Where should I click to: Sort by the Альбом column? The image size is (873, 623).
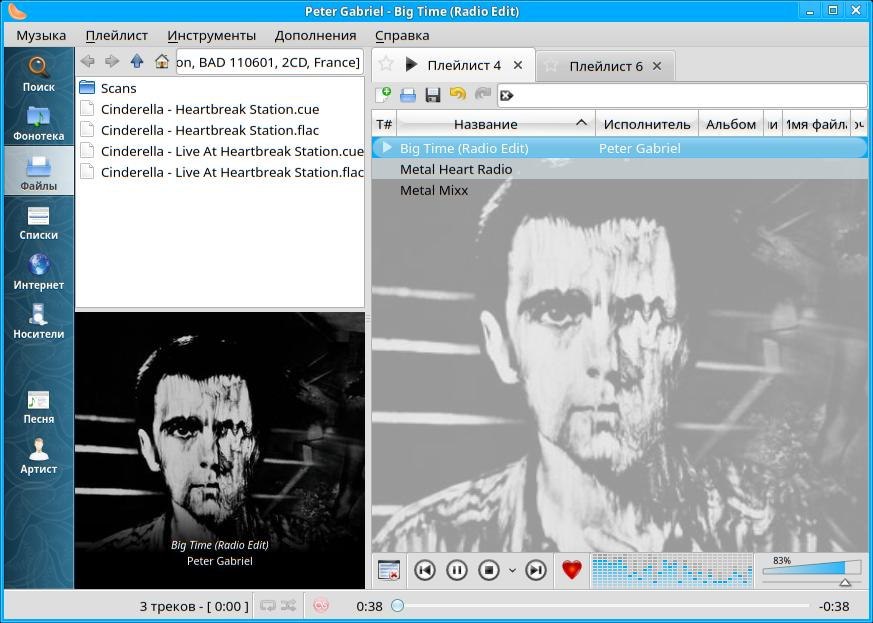pos(730,124)
